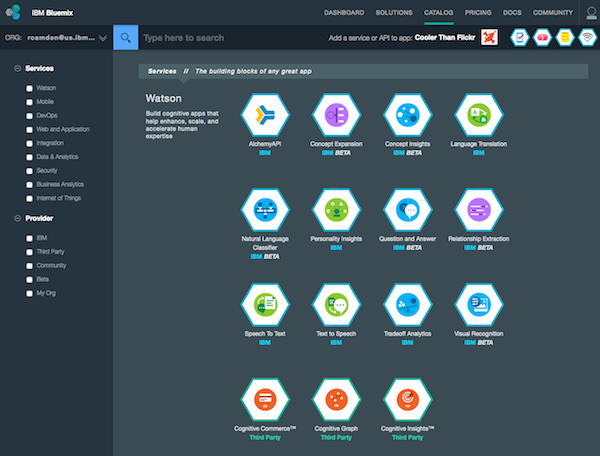Enable the Third Party provider filter
The image size is (600, 456).
click(x=29, y=252)
